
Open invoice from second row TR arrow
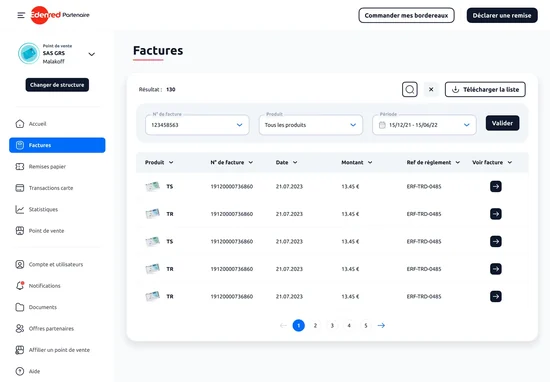point(496,214)
